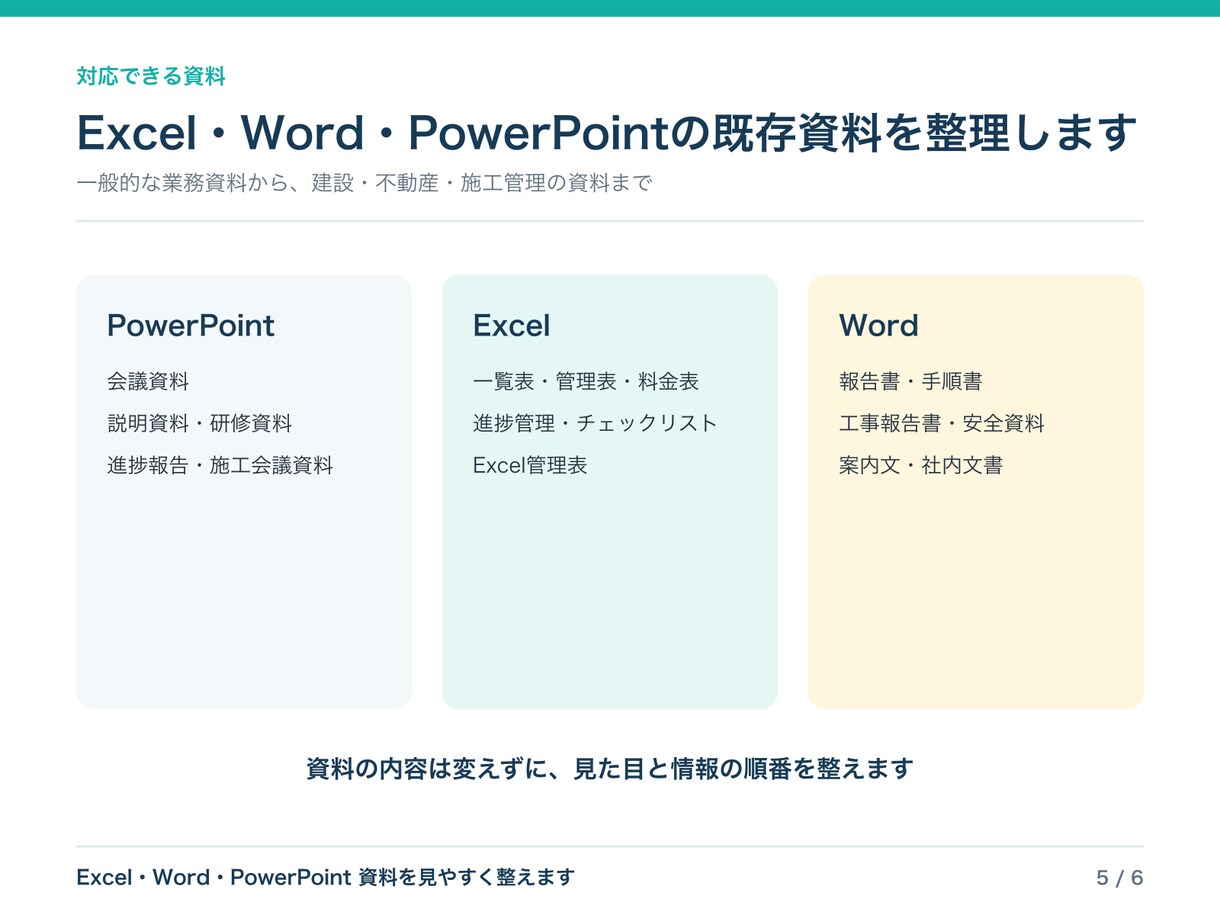The height and width of the screenshot is (915, 1220).
Task: Select the "Word" card heading
Action: pyautogui.click(x=878, y=326)
